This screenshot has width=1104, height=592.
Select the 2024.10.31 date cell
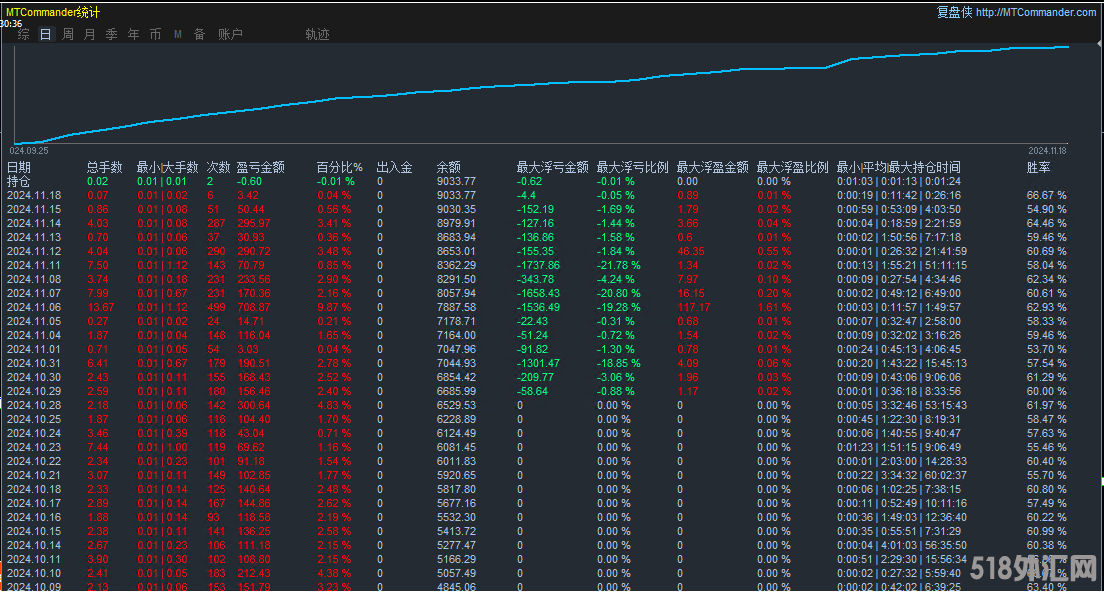34,363
